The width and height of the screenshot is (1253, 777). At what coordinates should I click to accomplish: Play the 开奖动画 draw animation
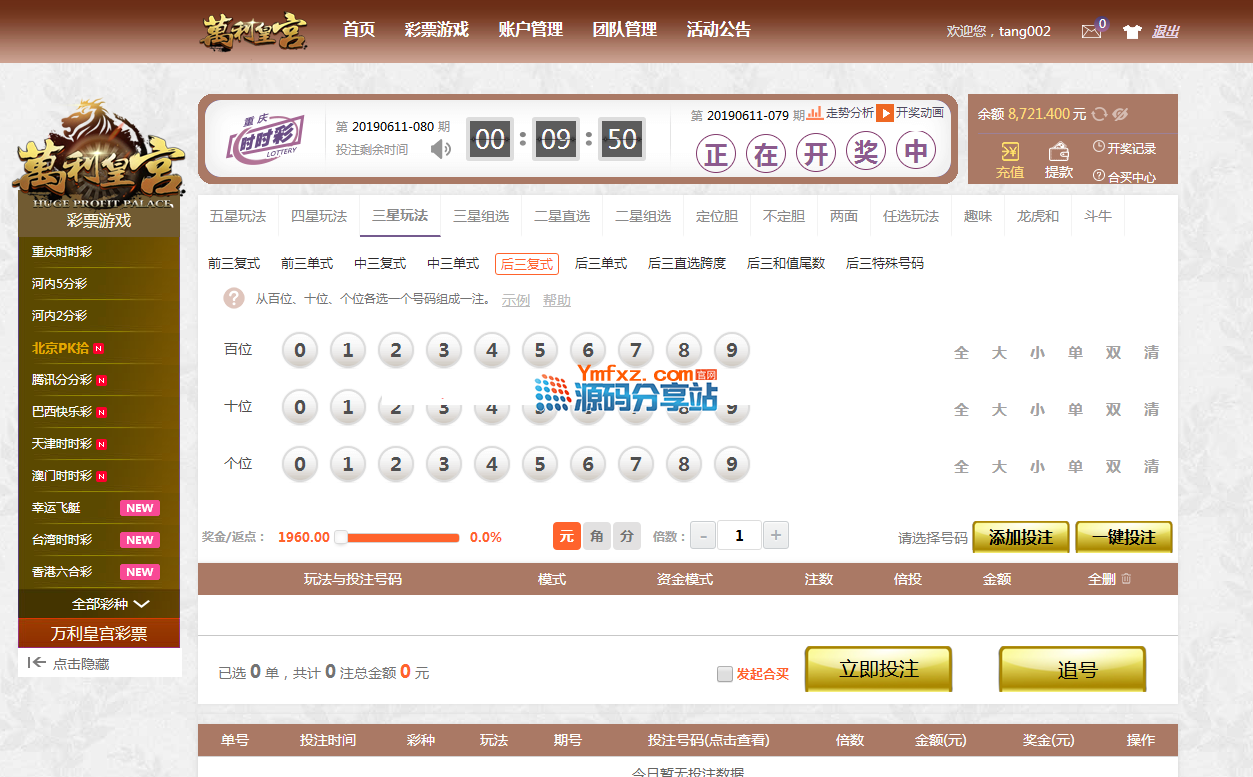[885, 113]
